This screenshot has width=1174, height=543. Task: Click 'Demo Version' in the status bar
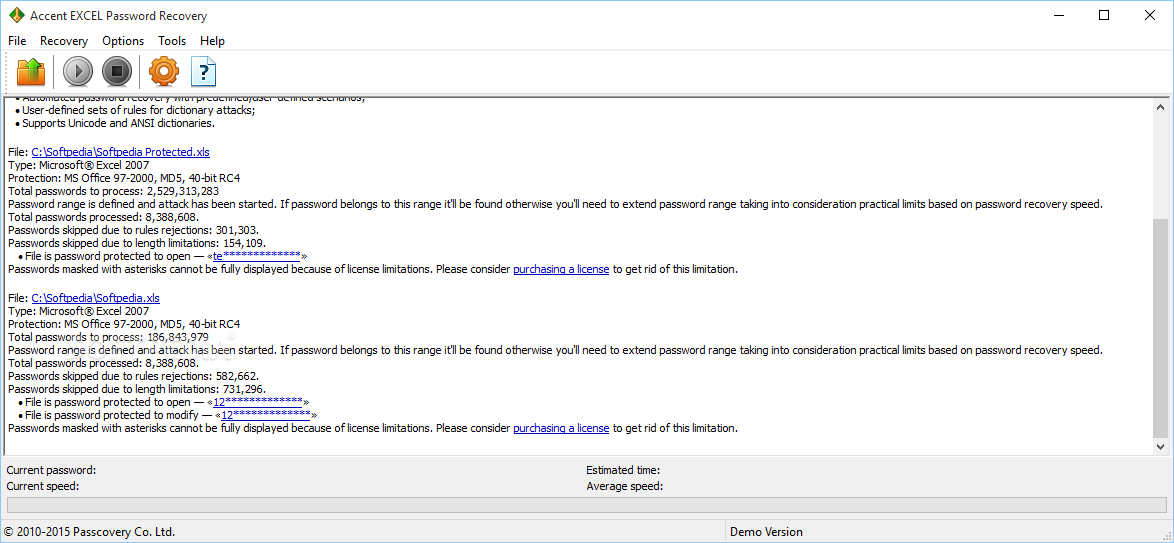(x=766, y=532)
